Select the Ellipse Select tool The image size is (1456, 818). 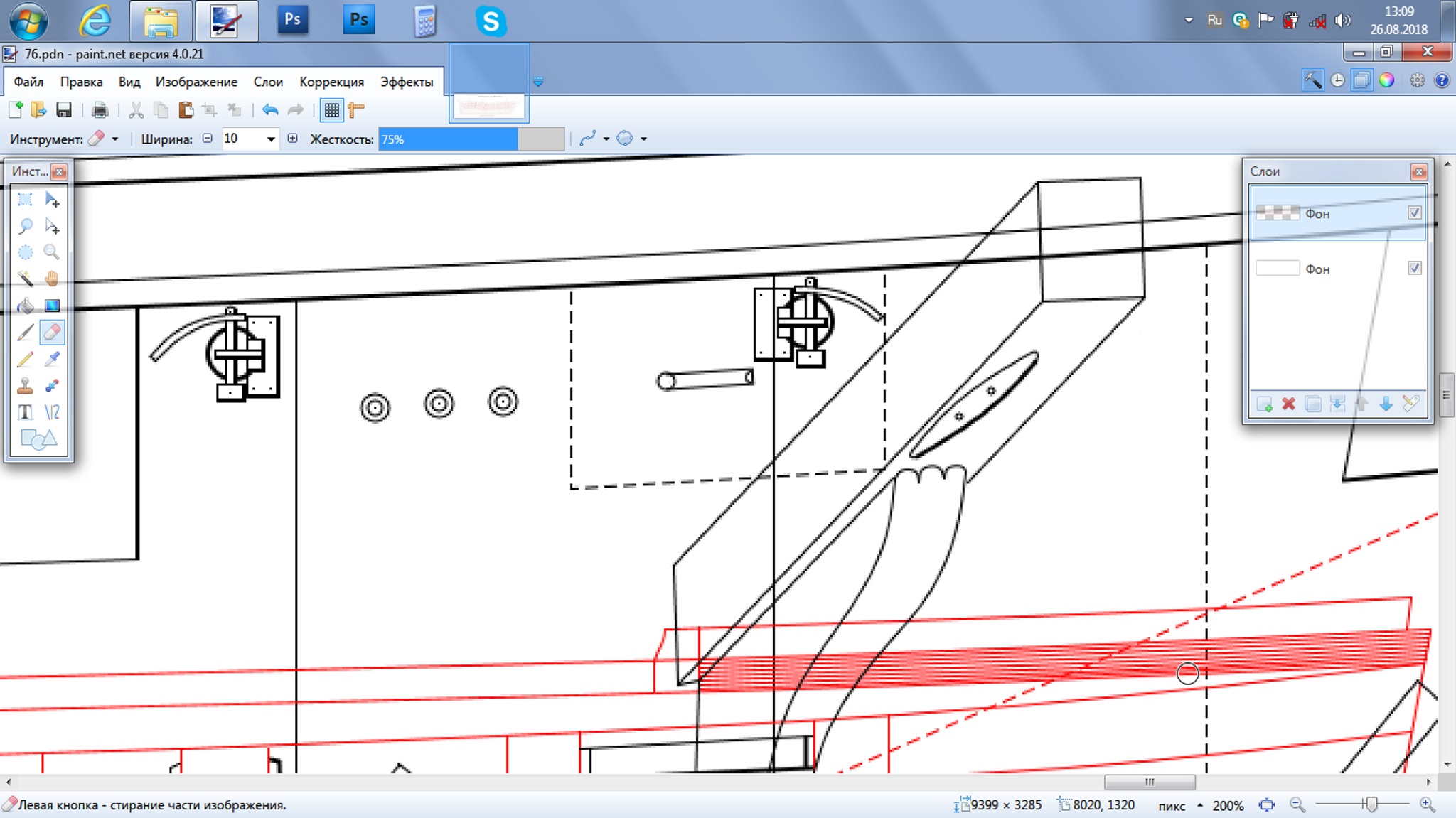25,252
